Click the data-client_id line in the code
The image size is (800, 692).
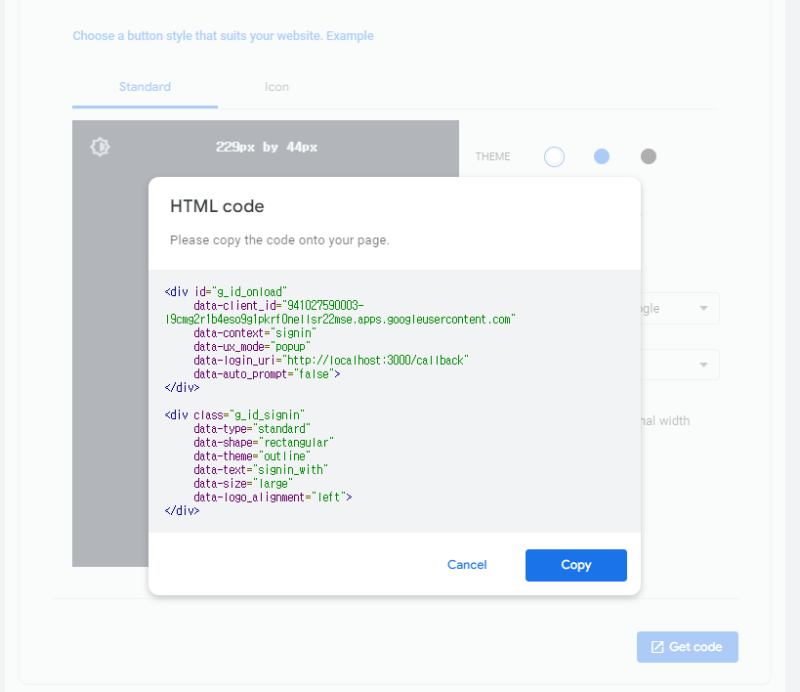click(x=279, y=305)
